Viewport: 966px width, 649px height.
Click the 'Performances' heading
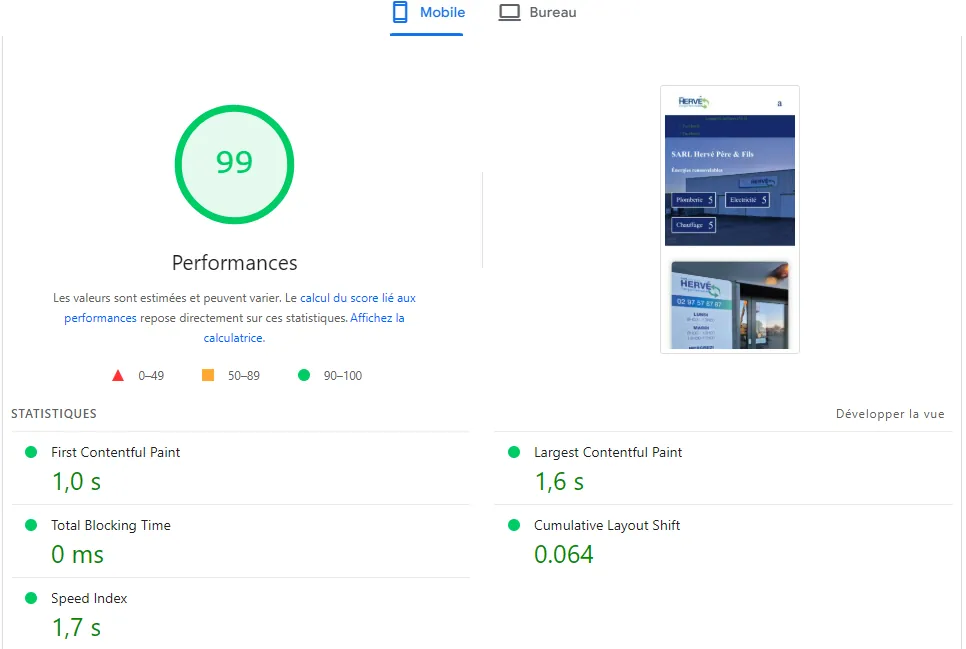pyautogui.click(x=234, y=263)
